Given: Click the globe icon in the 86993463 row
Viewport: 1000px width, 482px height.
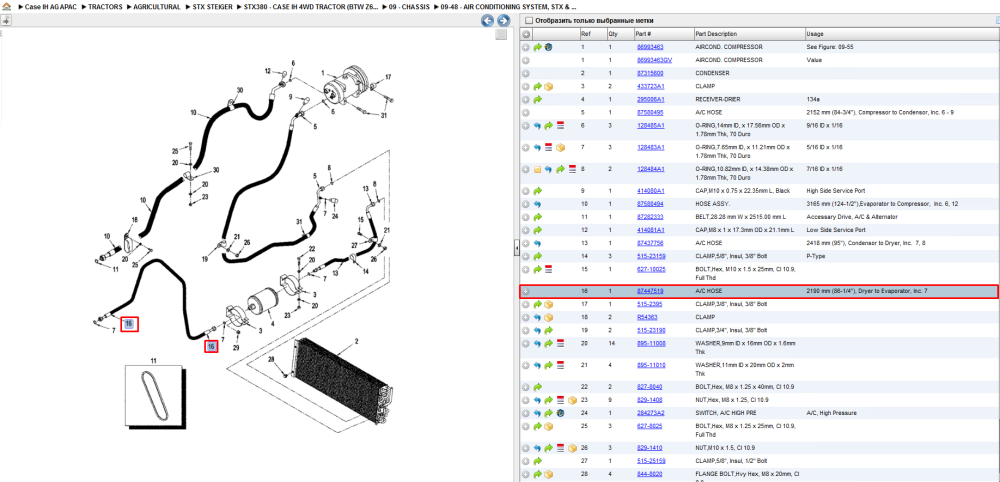Looking at the screenshot, I should coord(548,47).
